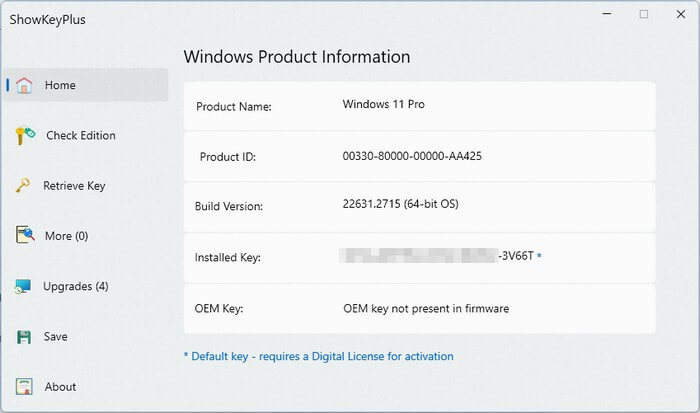The height and width of the screenshot is (413, 700).
Task: Click the blurred Installed Key value
Action: [x=418, y=257]
